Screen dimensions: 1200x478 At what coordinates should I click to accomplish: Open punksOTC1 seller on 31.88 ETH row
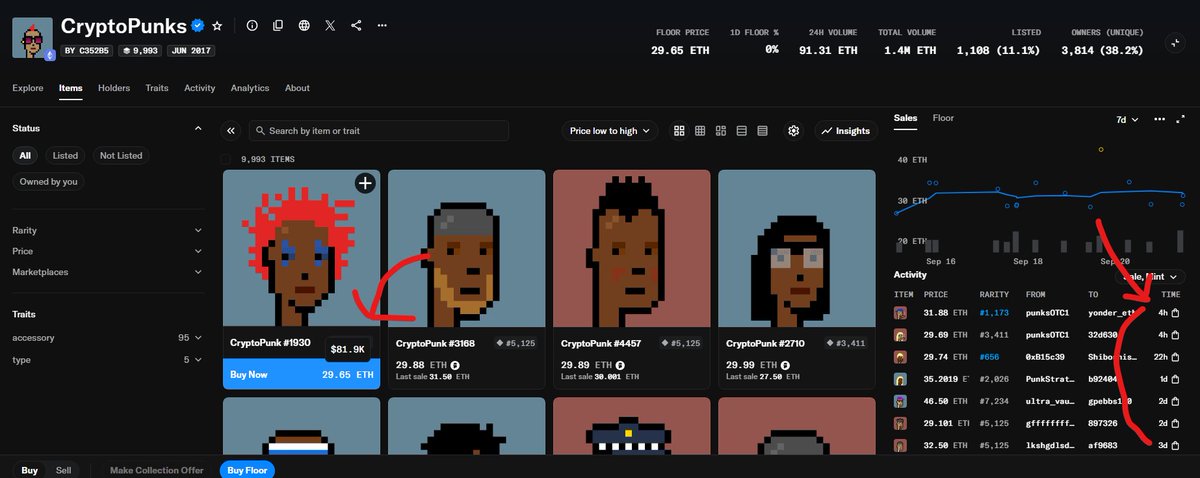pos(1048,312)
